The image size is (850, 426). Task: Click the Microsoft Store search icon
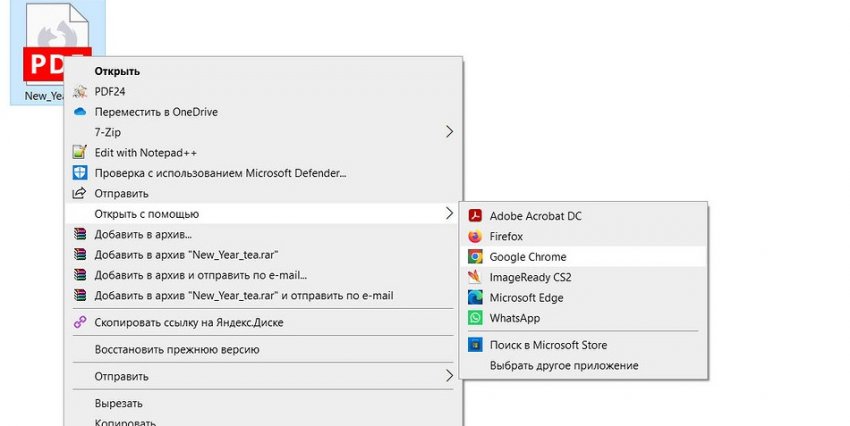click(x=475, y=345)
